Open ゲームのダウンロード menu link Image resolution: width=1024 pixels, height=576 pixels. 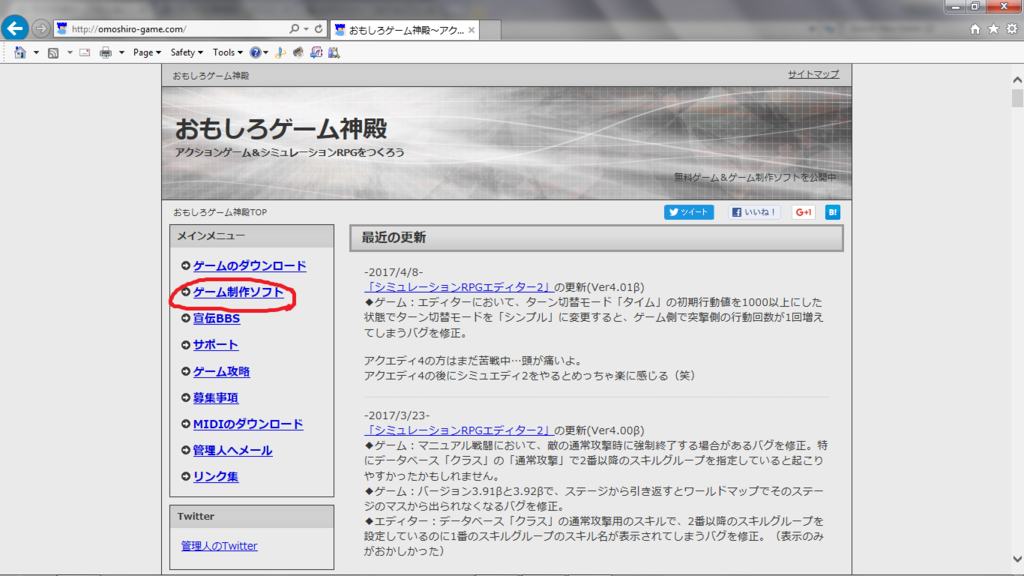click(x=249, y=266)
